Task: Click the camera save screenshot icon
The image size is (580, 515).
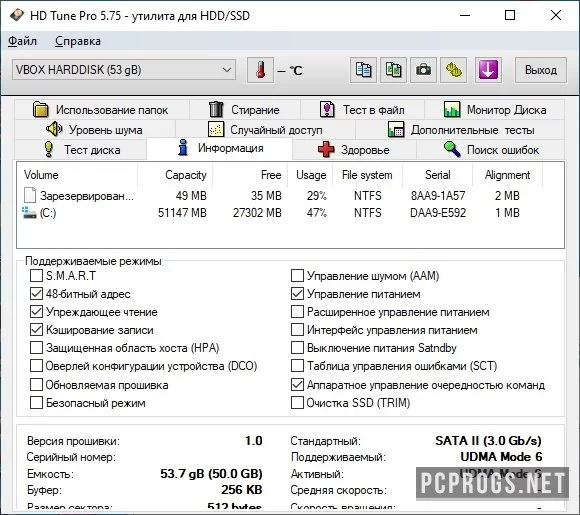Action: tap(423, 70)
